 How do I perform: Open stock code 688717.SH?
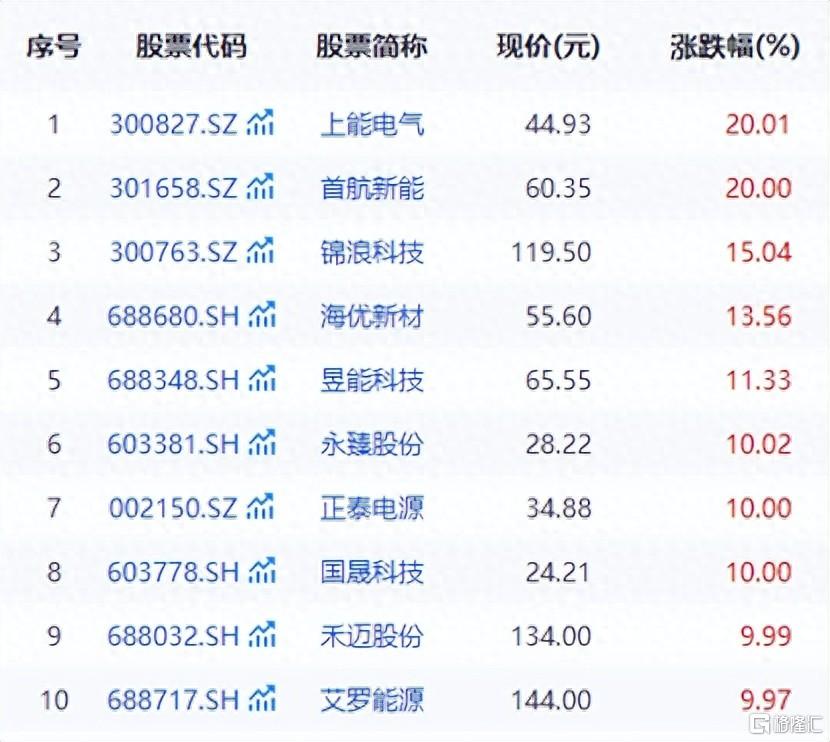(174, 700)
